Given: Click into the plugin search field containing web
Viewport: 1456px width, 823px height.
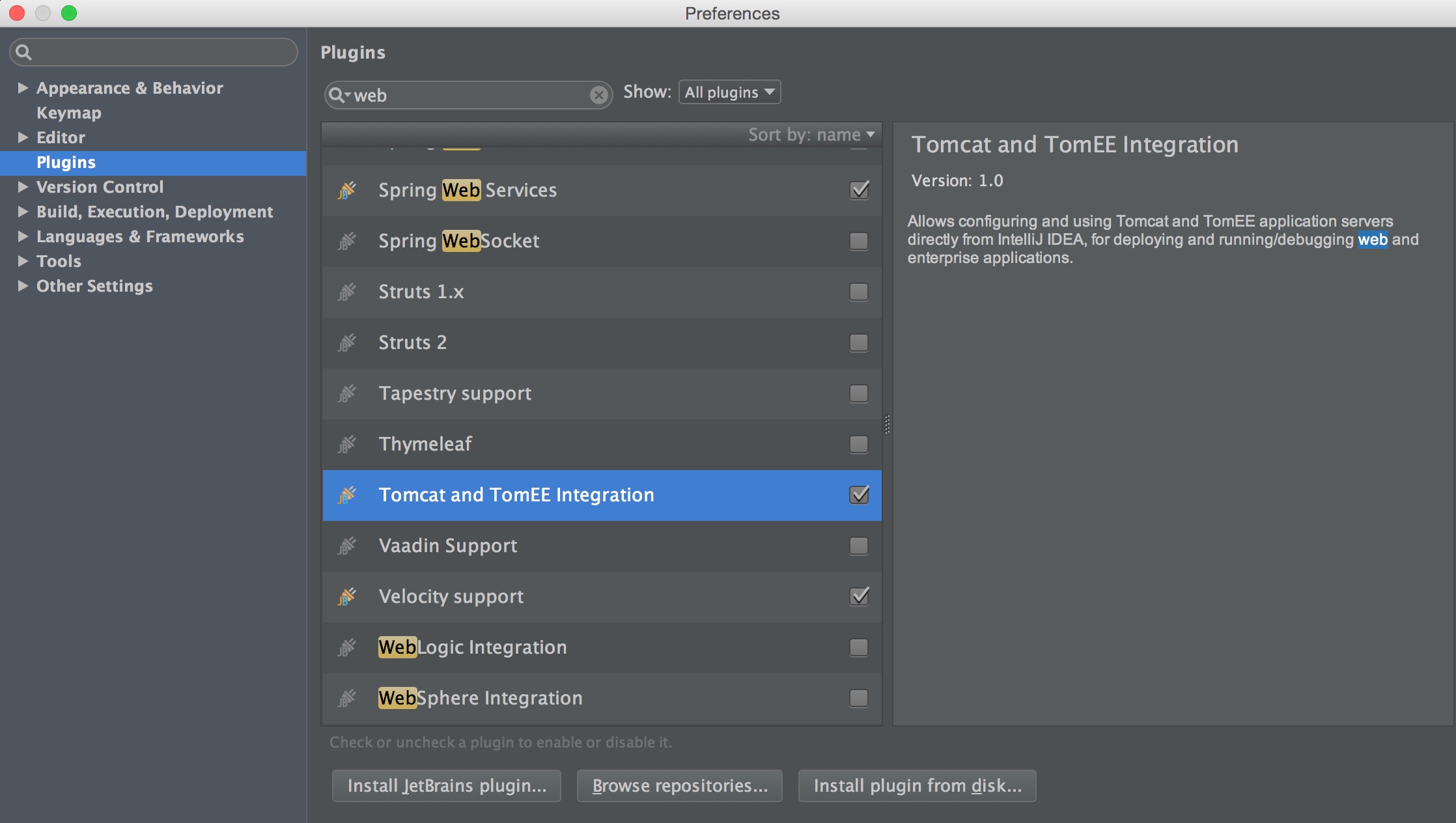Looking at the screenshot, I should pyautogui.click(x=469, y=95).
